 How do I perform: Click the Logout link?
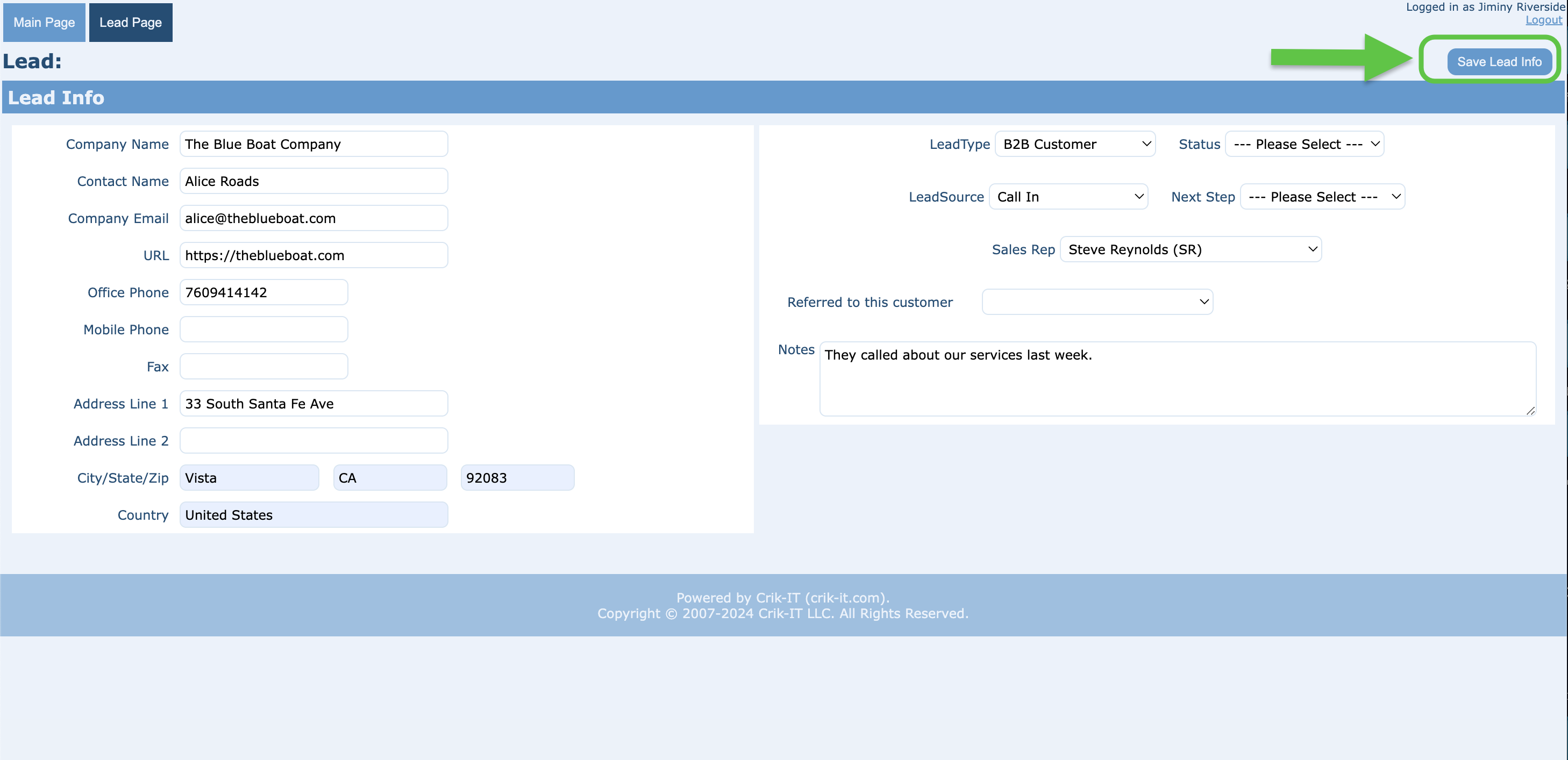[1543, 19]
